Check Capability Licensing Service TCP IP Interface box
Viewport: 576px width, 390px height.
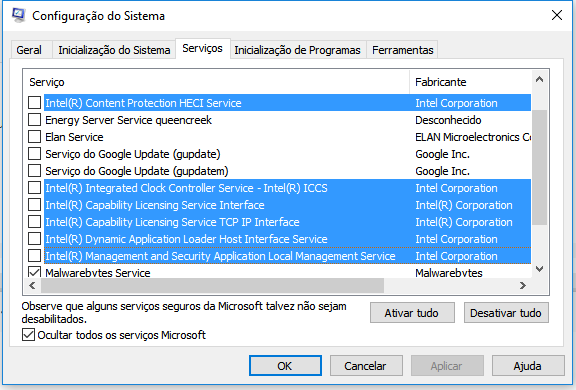pyautogui.click(x=35, y=222)
